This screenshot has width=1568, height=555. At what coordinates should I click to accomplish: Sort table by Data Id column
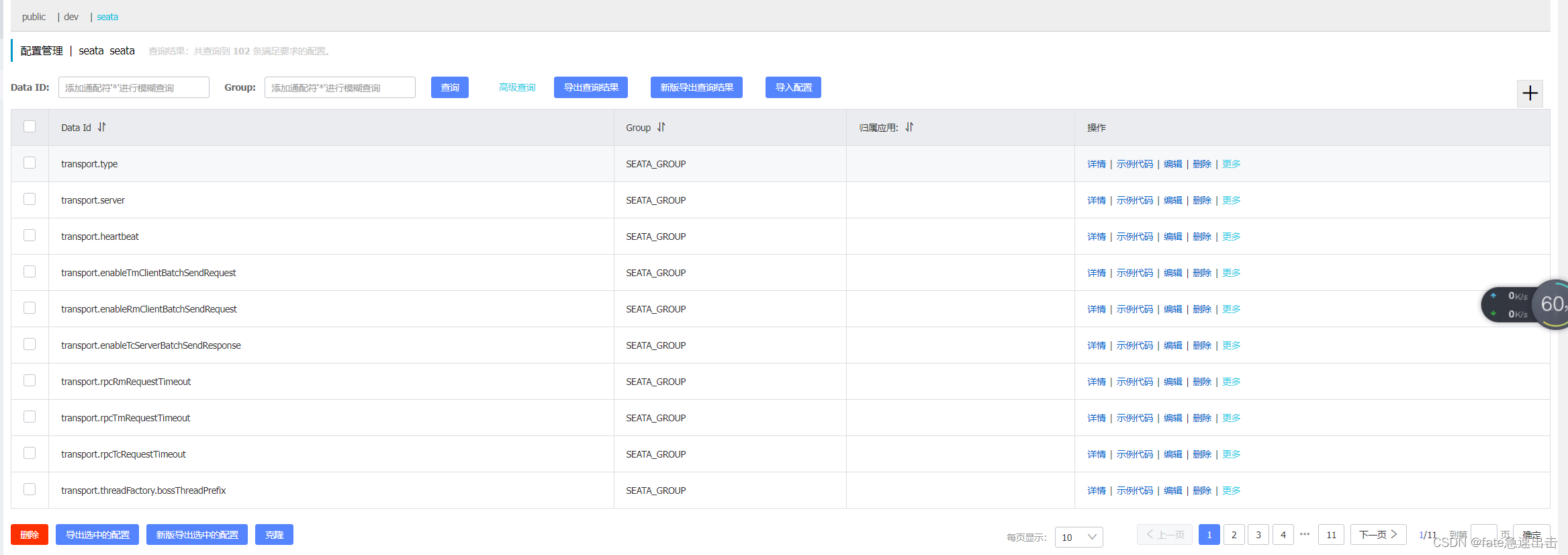101,127
